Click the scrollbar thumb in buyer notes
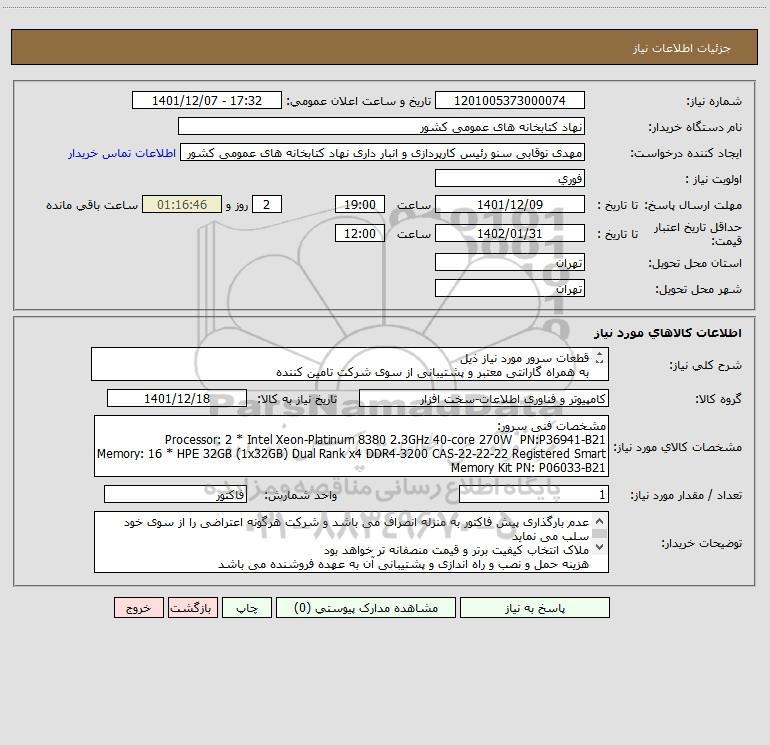 pyautogui.click(x=599, y=534)
